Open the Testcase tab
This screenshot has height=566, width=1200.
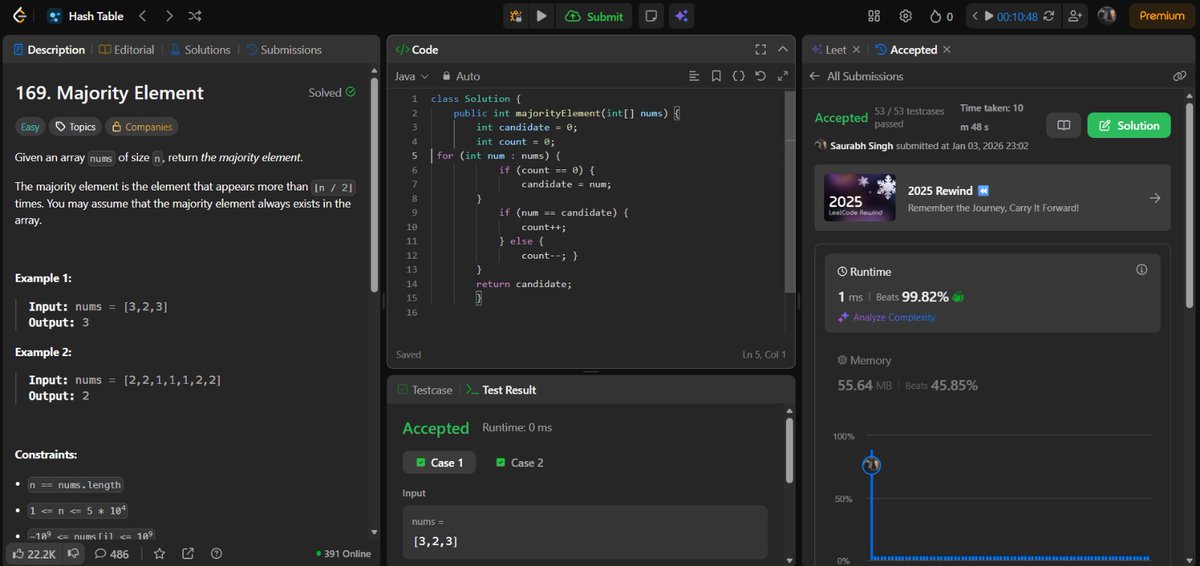[x=424, y=390]
